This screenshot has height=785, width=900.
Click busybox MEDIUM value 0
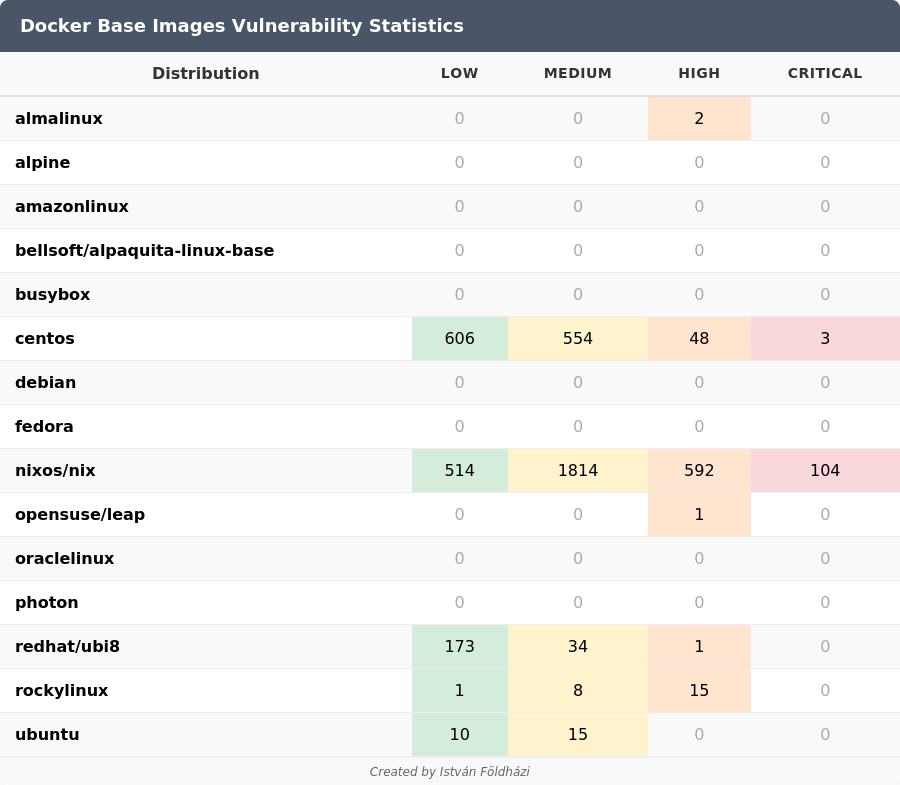click(x=577, y=294)
